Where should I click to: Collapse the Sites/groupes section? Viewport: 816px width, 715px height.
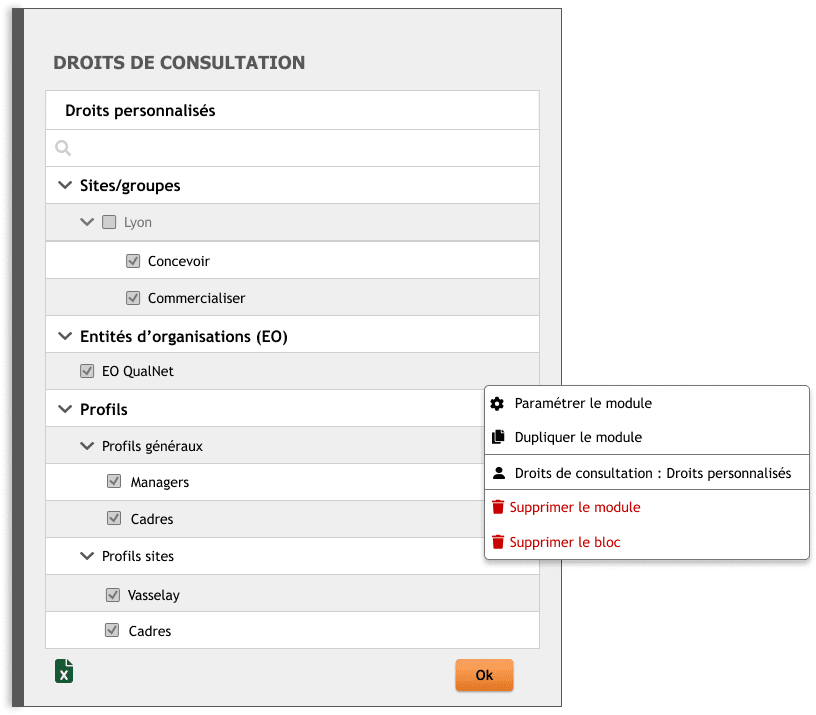coord(65,185)
